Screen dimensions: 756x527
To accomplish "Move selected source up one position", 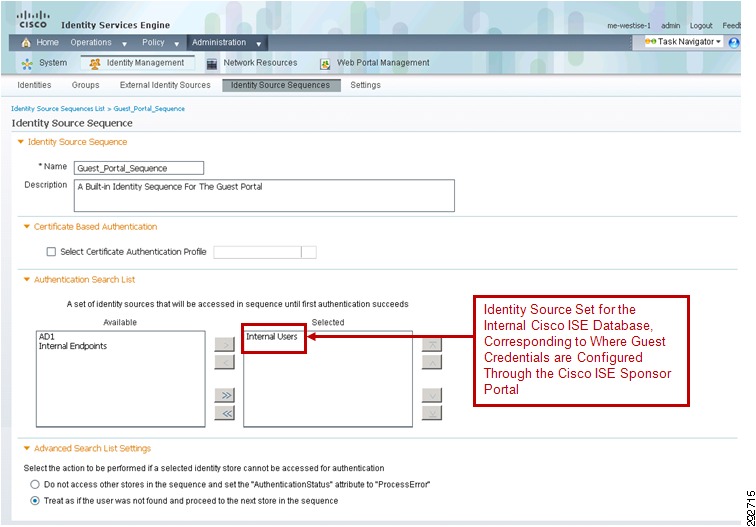I will [432, 362].
